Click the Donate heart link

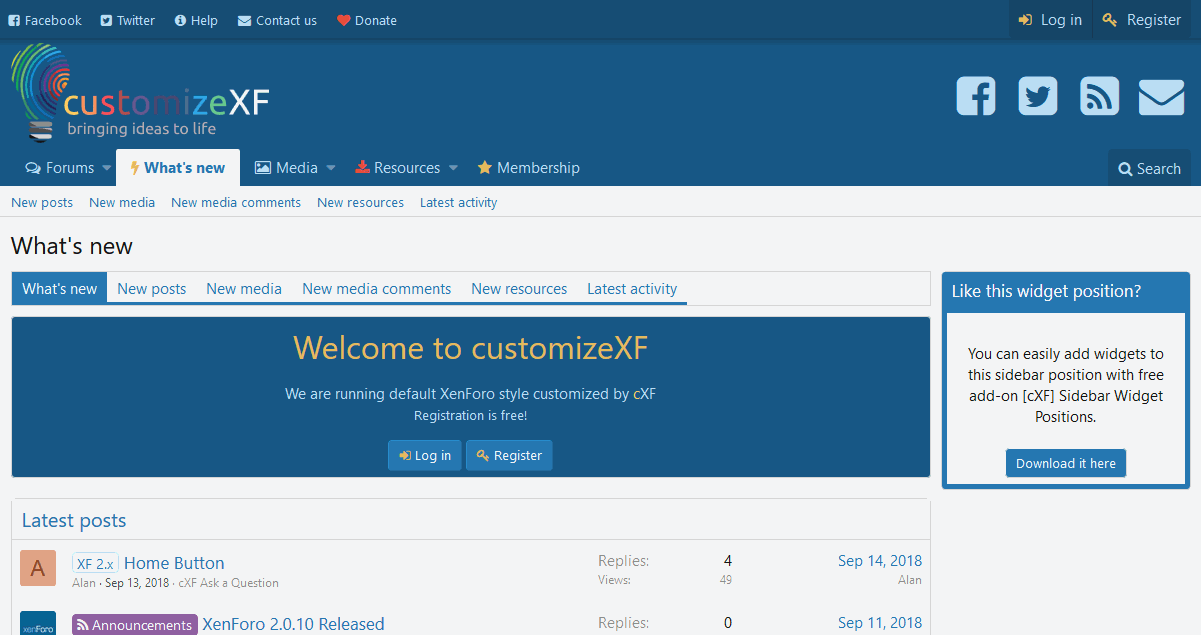point(366,20)
